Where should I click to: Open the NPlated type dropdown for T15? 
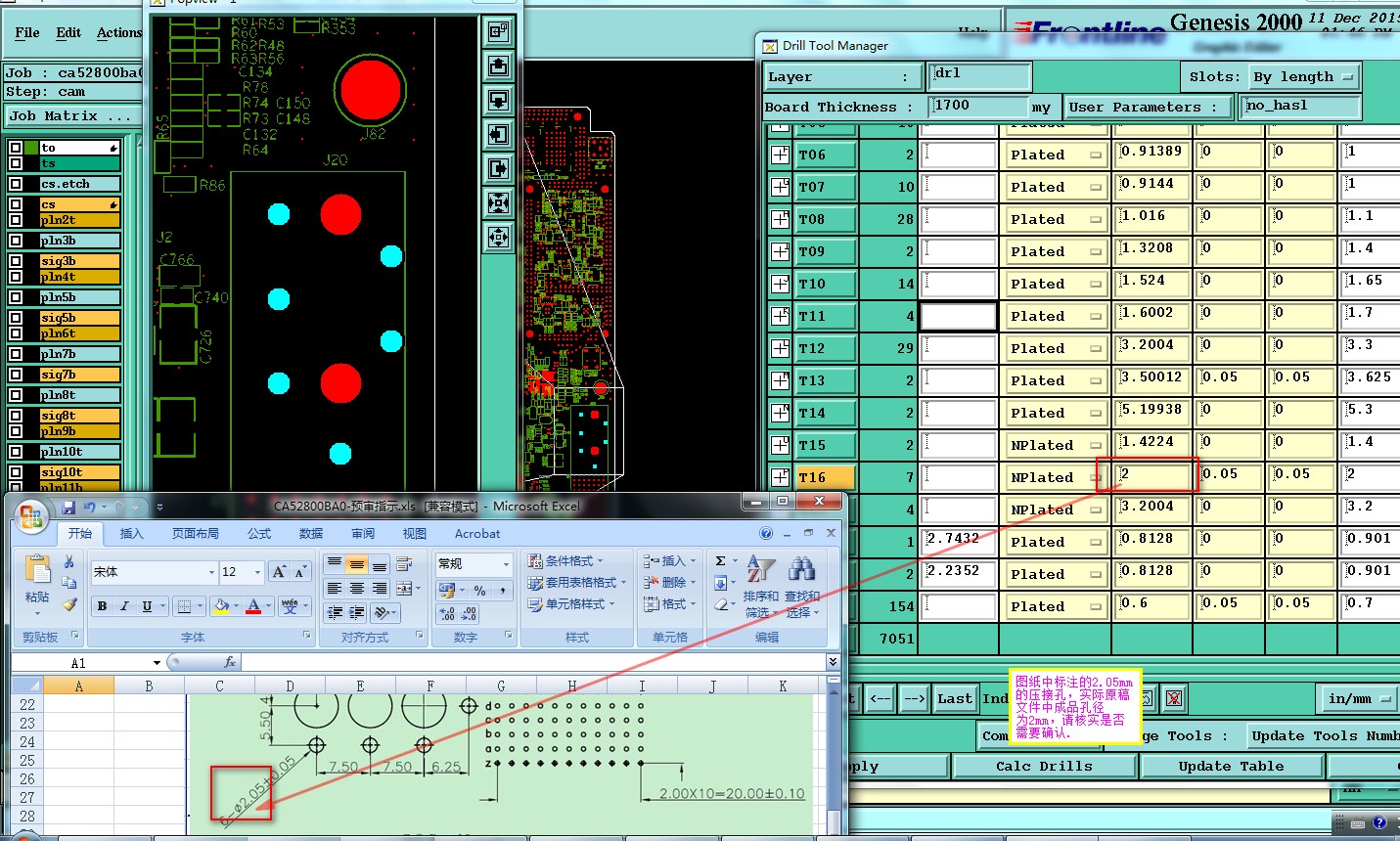[x=1055, y=445]
